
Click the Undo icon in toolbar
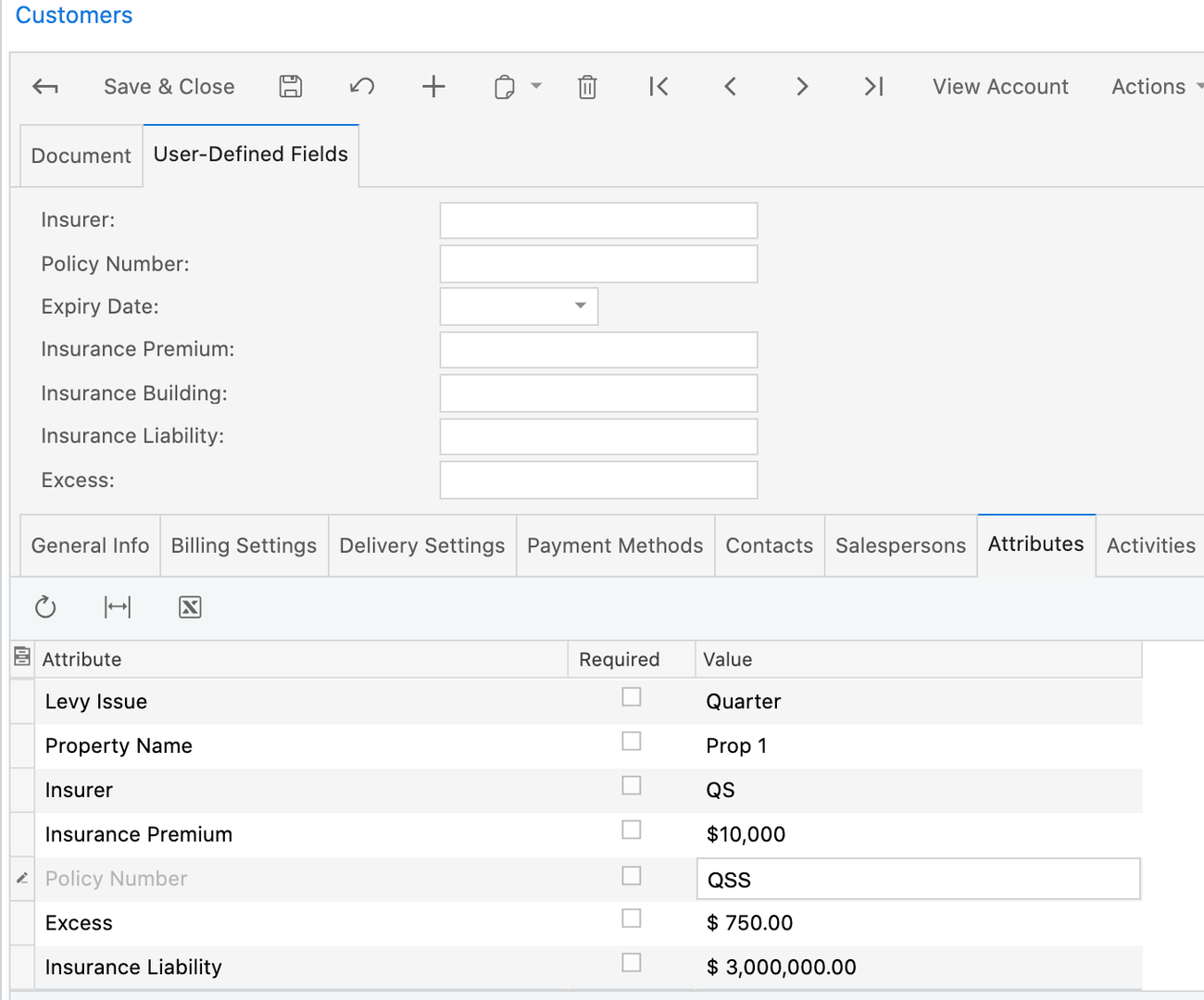362,87
